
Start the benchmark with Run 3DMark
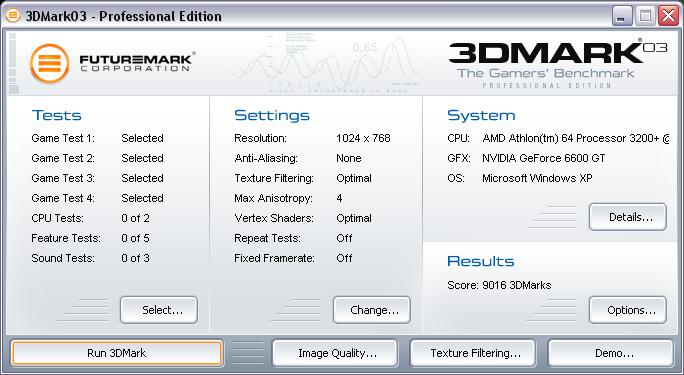pyautogui.click(x=116, y=353)
